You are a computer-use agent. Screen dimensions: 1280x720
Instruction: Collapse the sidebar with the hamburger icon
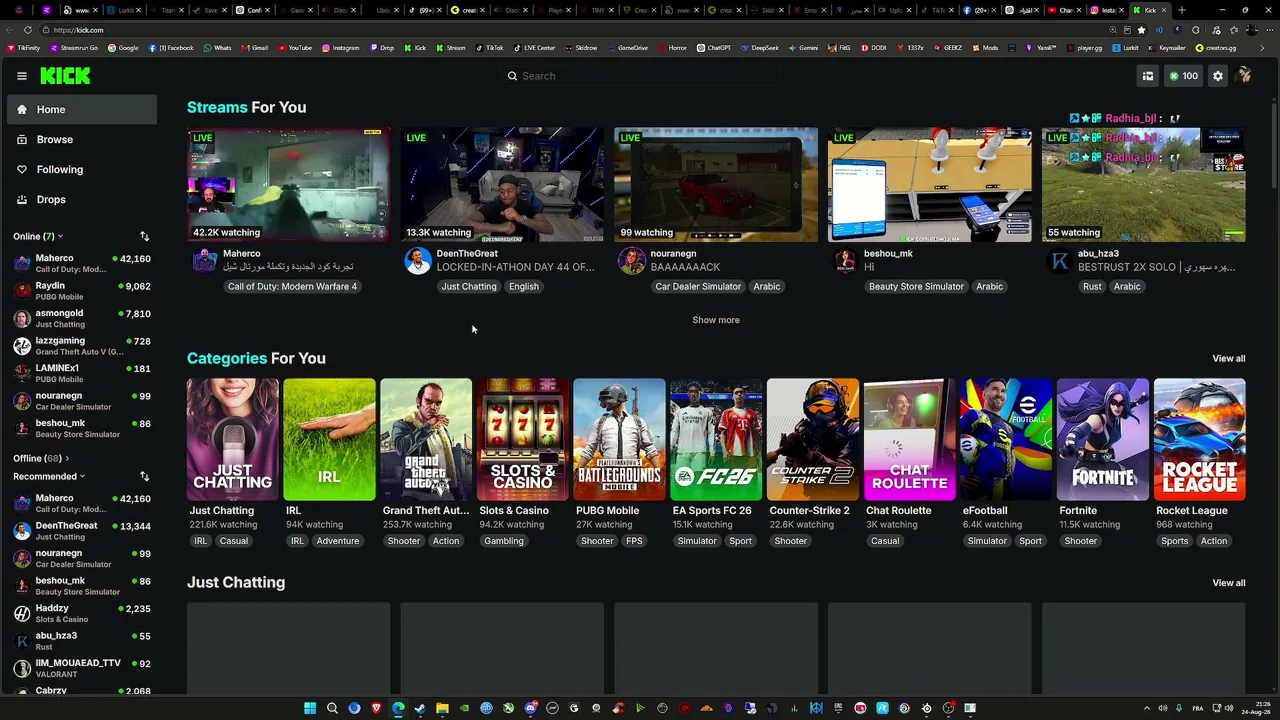(21, 76)
